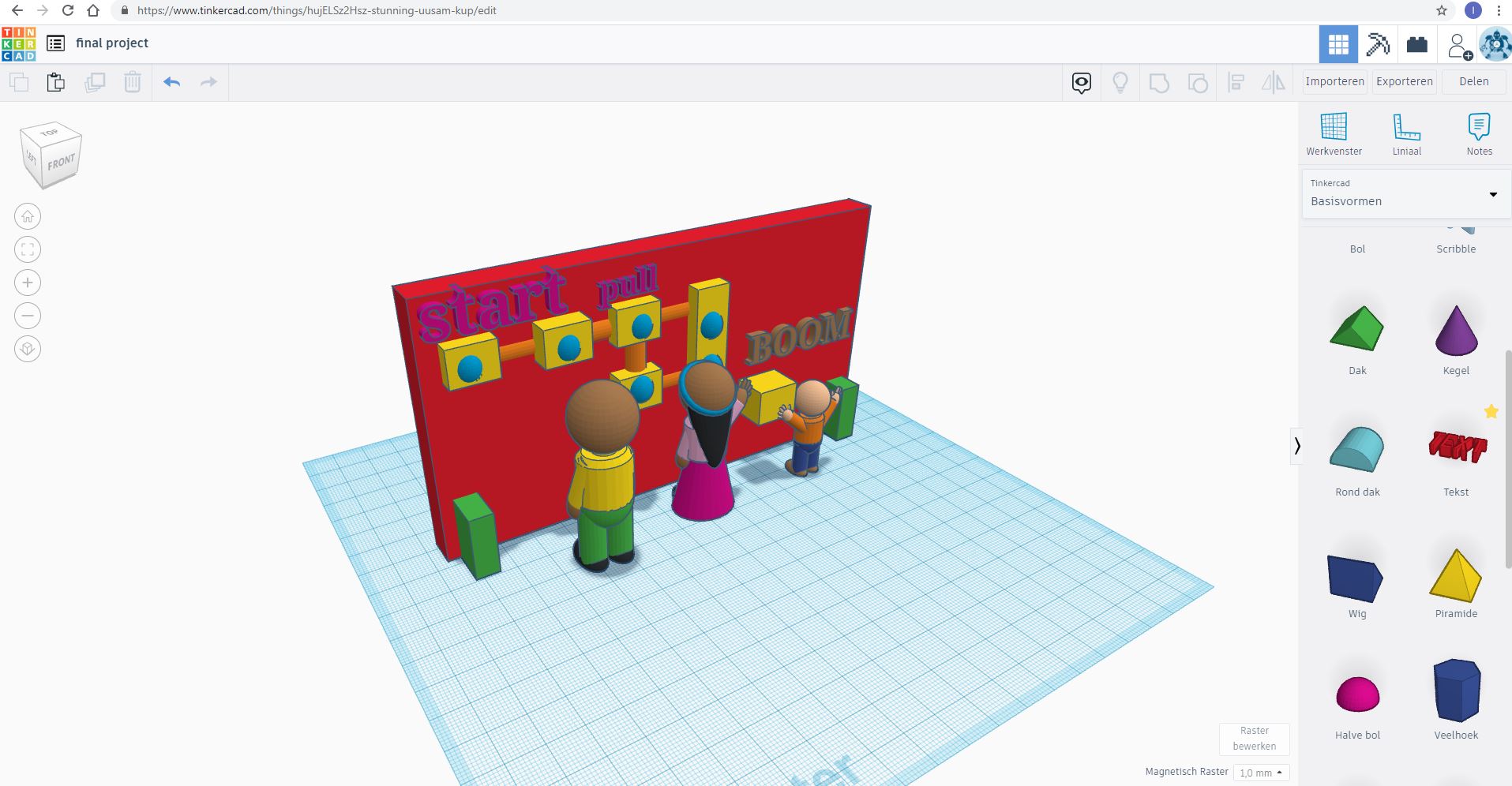The width and height of the screenshot is (1512, 786).
Task: Toggle orthographic perspective view cube icon
Action: click(28, 349)
